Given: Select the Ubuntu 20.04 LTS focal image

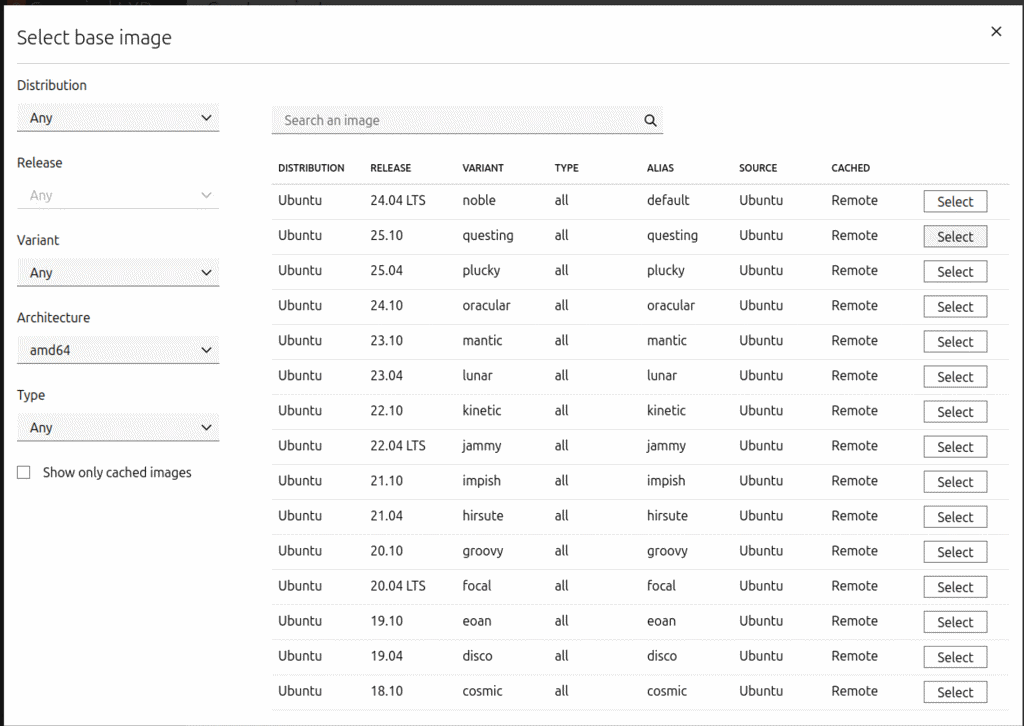Looking at the screenshot, I should click(954, 587).
